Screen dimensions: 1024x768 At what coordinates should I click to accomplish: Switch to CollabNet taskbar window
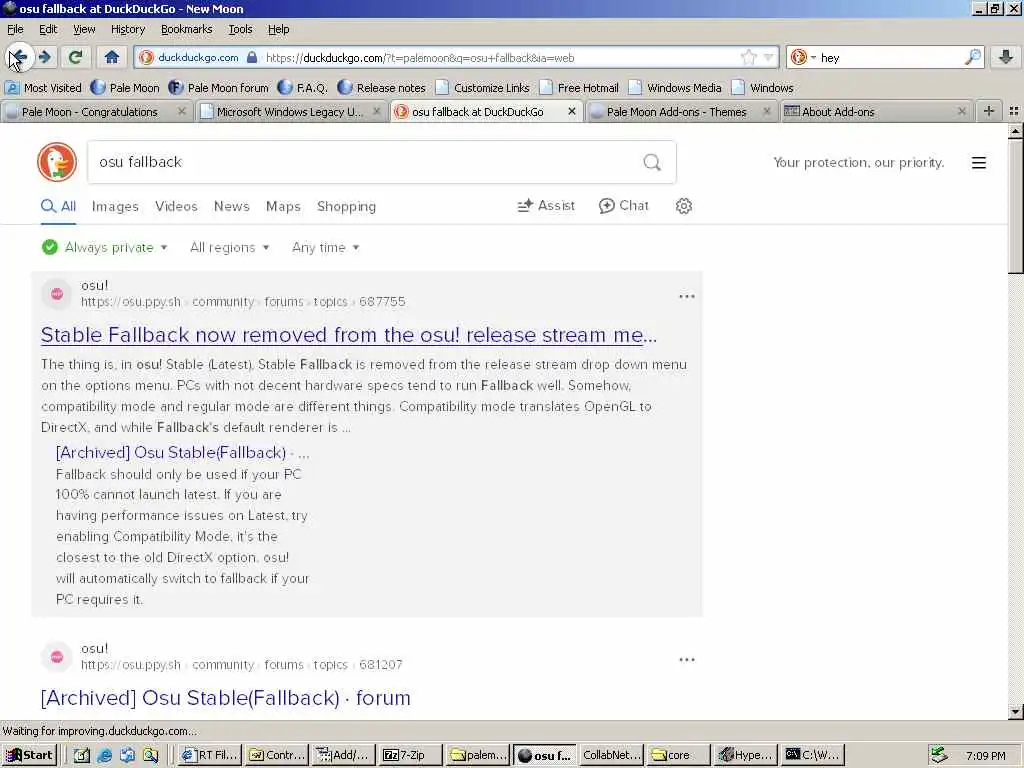611,755
